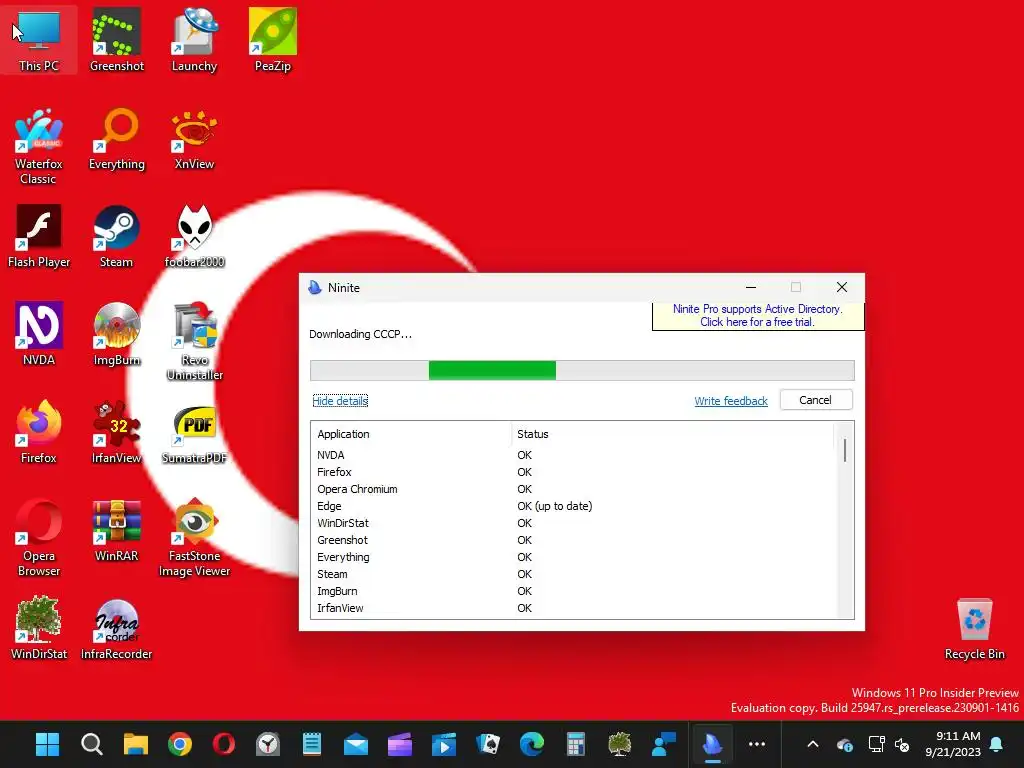Launch Opera Browser desktop icon
Image resolution: width=1024 pixels, height=768 pixels.
[x=39, y=537]
